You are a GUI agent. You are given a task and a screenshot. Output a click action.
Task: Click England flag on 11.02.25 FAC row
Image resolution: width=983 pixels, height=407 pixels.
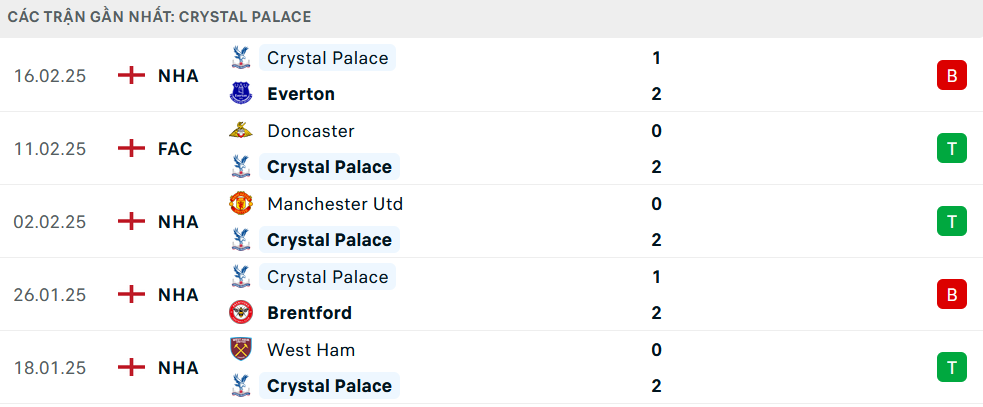pos(132,149)
